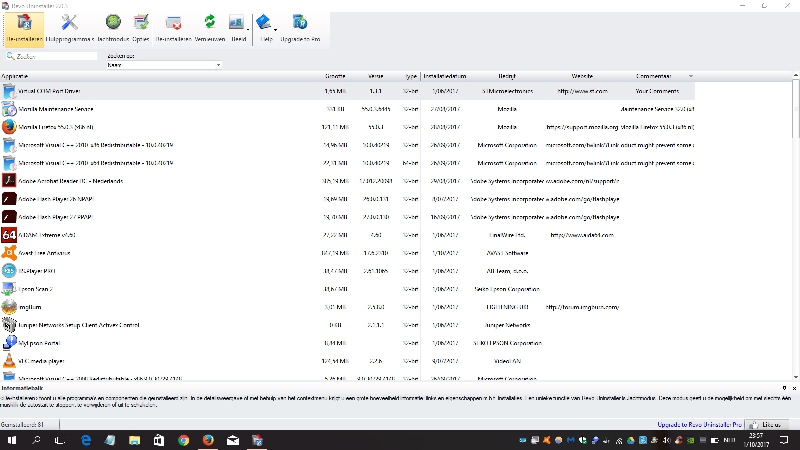The height and width of the screenshot is (450, 800).
Task: Open Hulpprogramma's tools
Action: pos(70,29)
